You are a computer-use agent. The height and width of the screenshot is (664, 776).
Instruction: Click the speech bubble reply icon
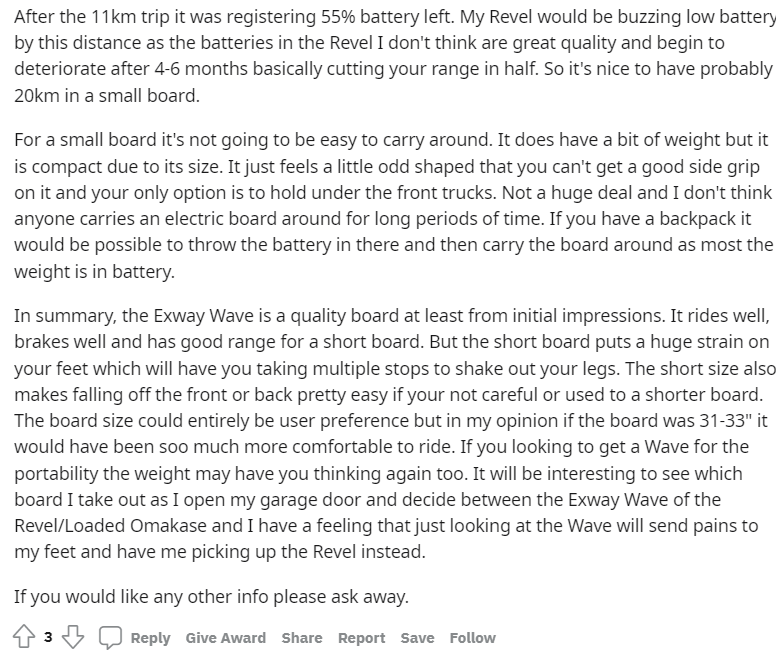coord(110,637)
